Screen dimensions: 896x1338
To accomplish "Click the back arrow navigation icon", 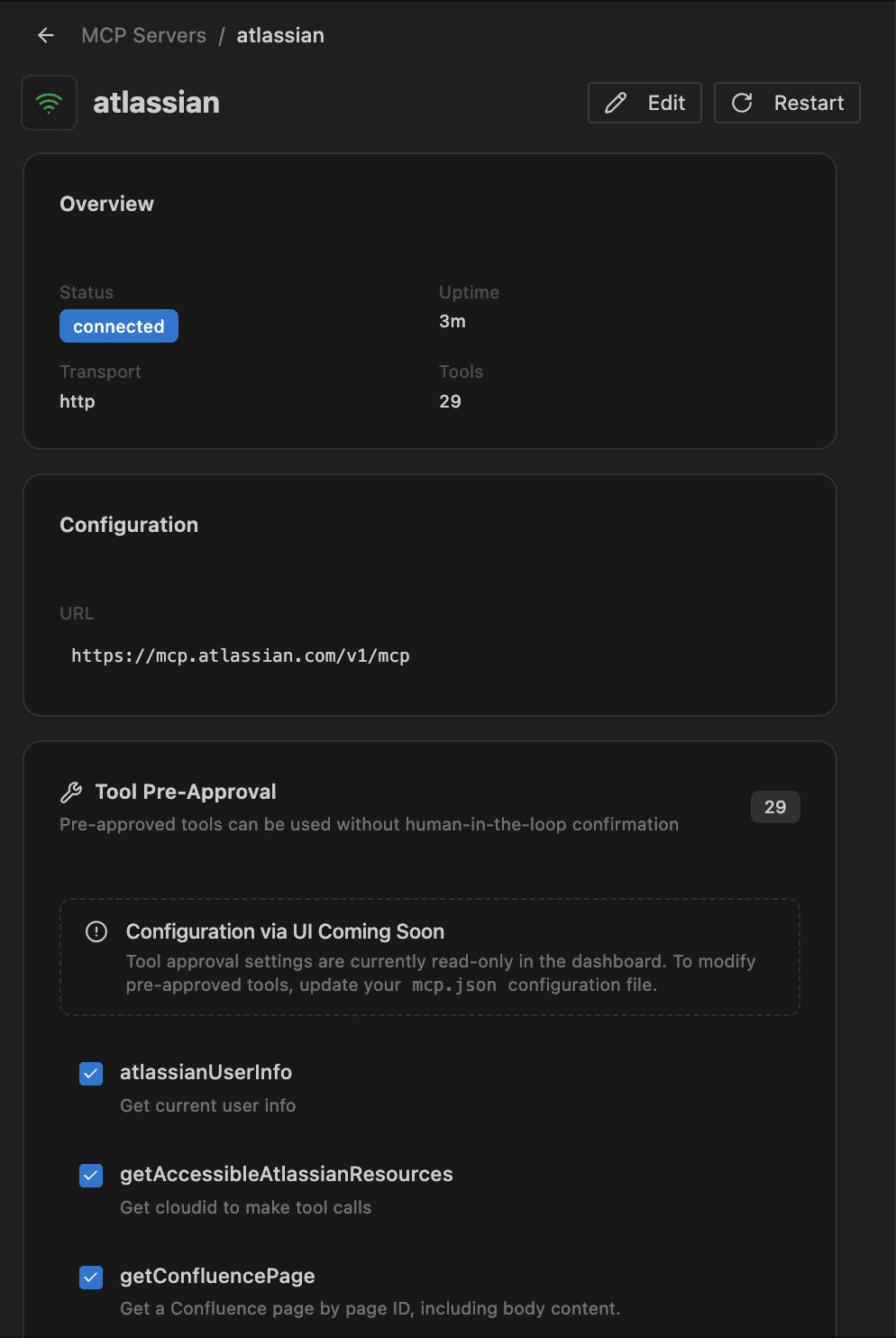I will click(x=45, y=34).
